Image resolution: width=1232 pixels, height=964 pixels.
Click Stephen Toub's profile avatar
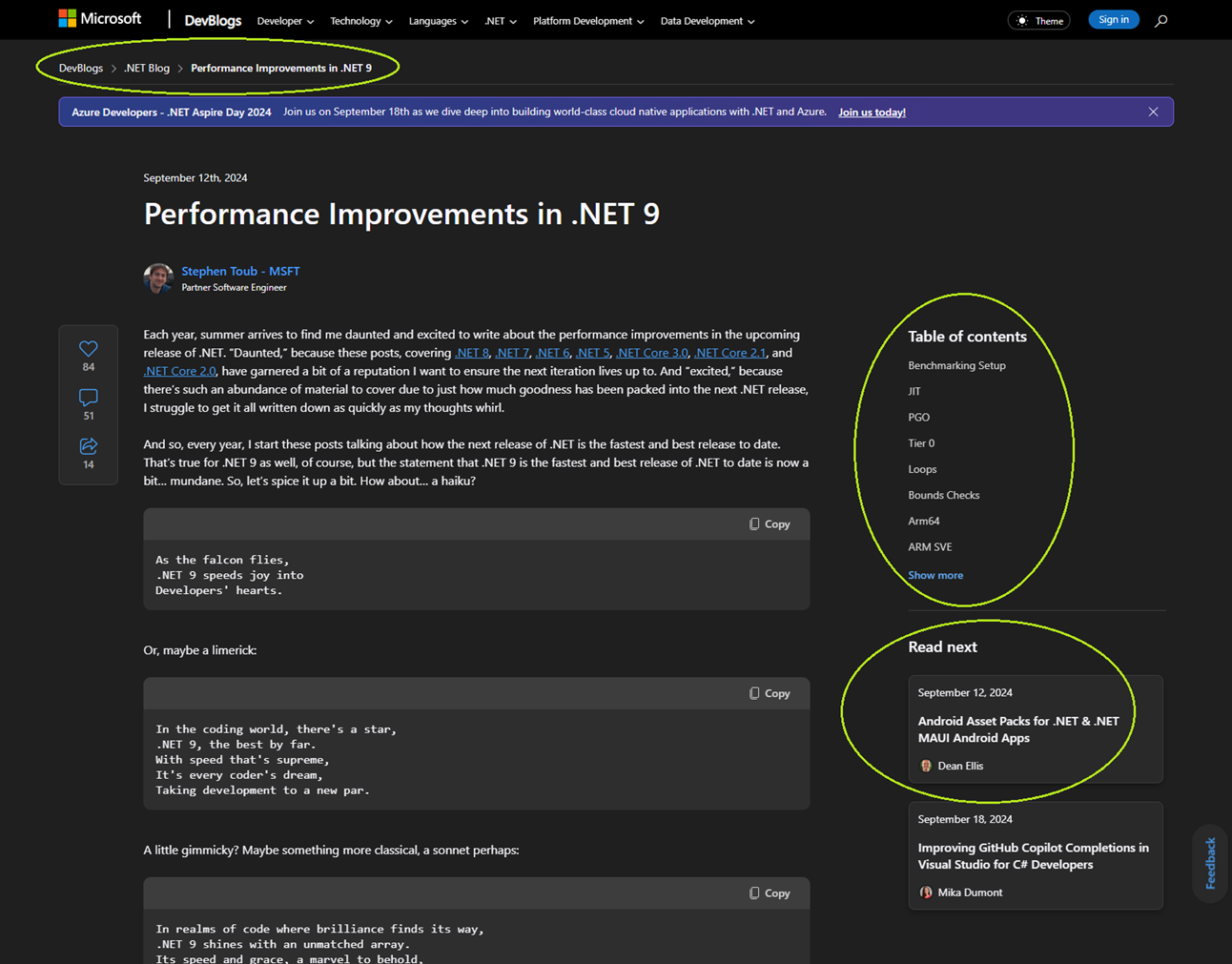click(158, 277)
